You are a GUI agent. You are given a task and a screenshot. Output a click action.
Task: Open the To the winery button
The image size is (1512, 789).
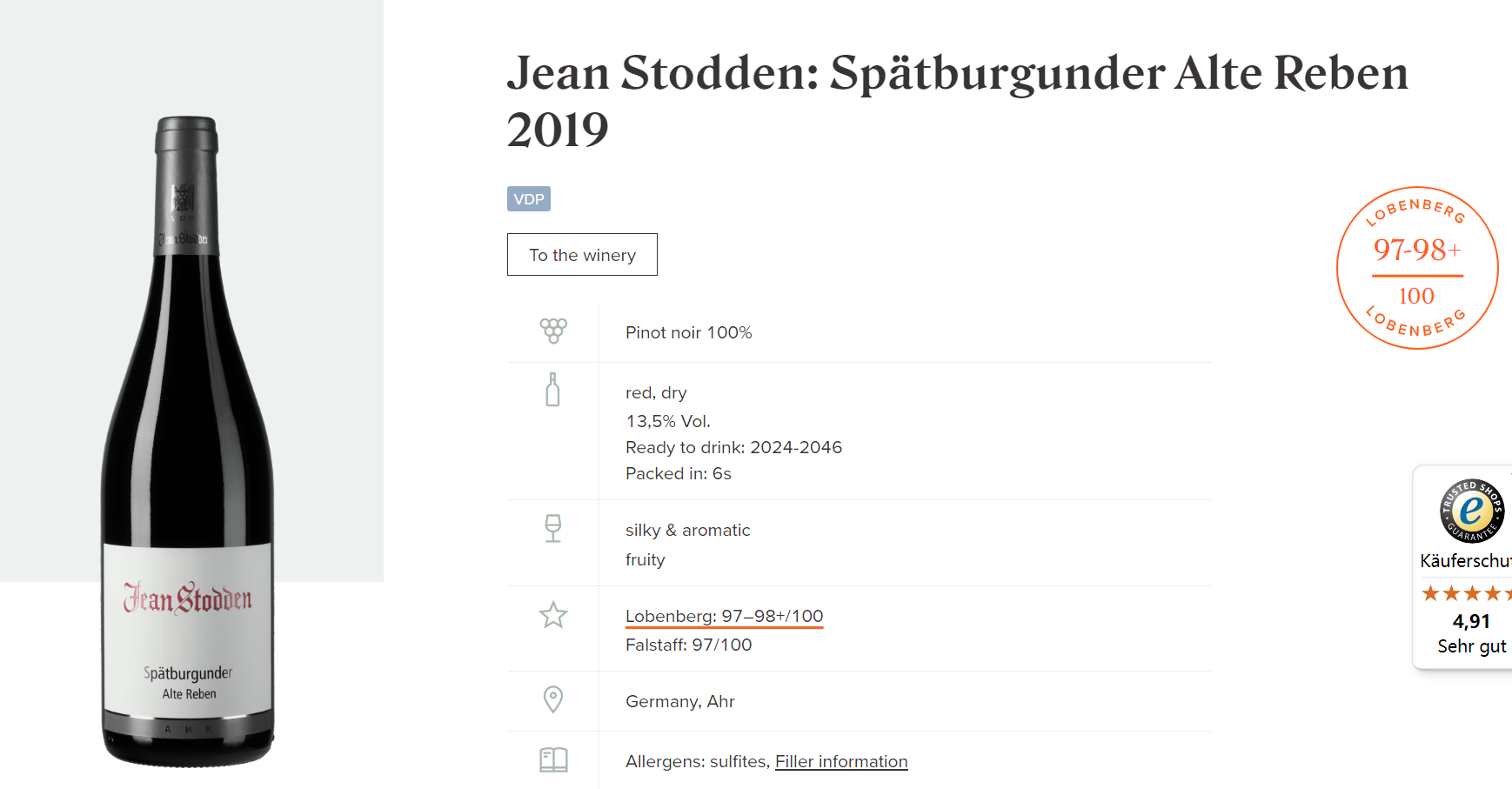point(582,255)
